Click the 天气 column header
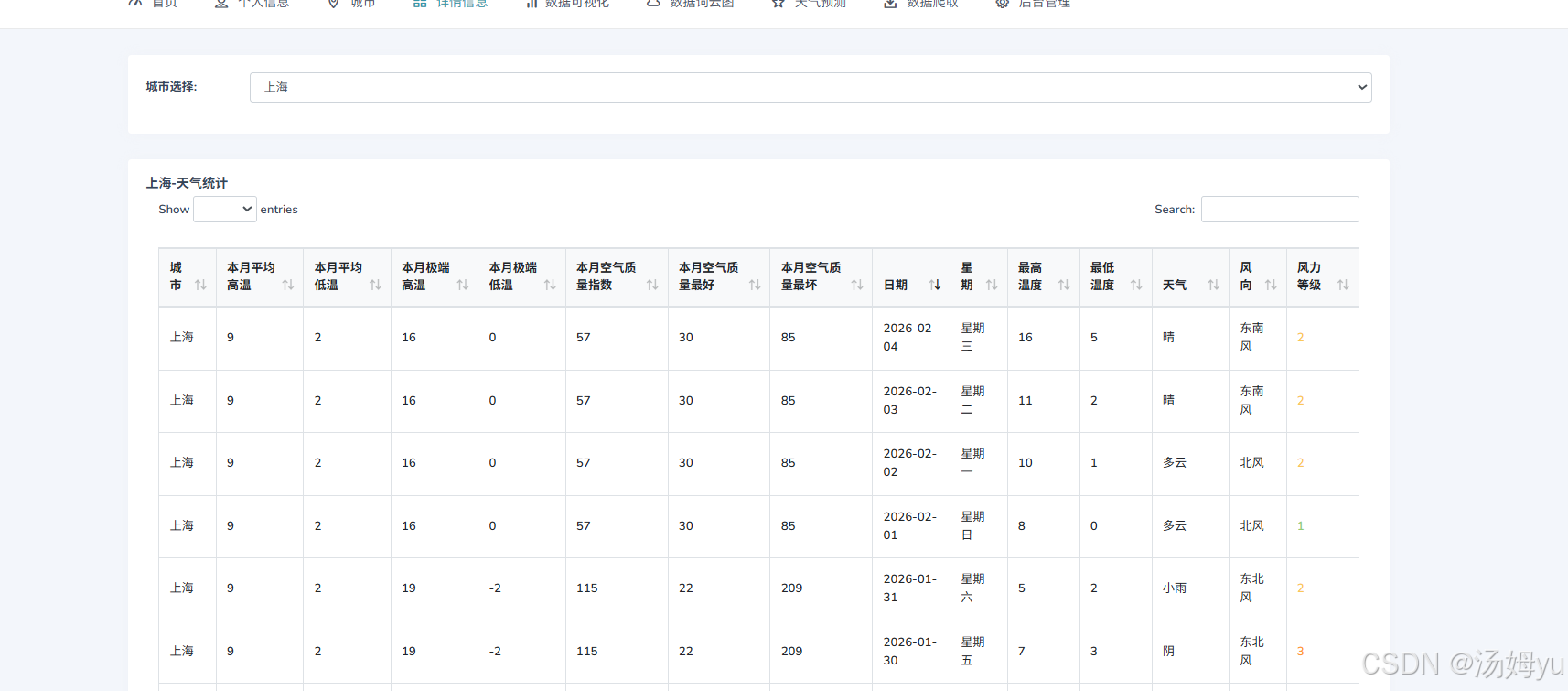 [1190, 277]
